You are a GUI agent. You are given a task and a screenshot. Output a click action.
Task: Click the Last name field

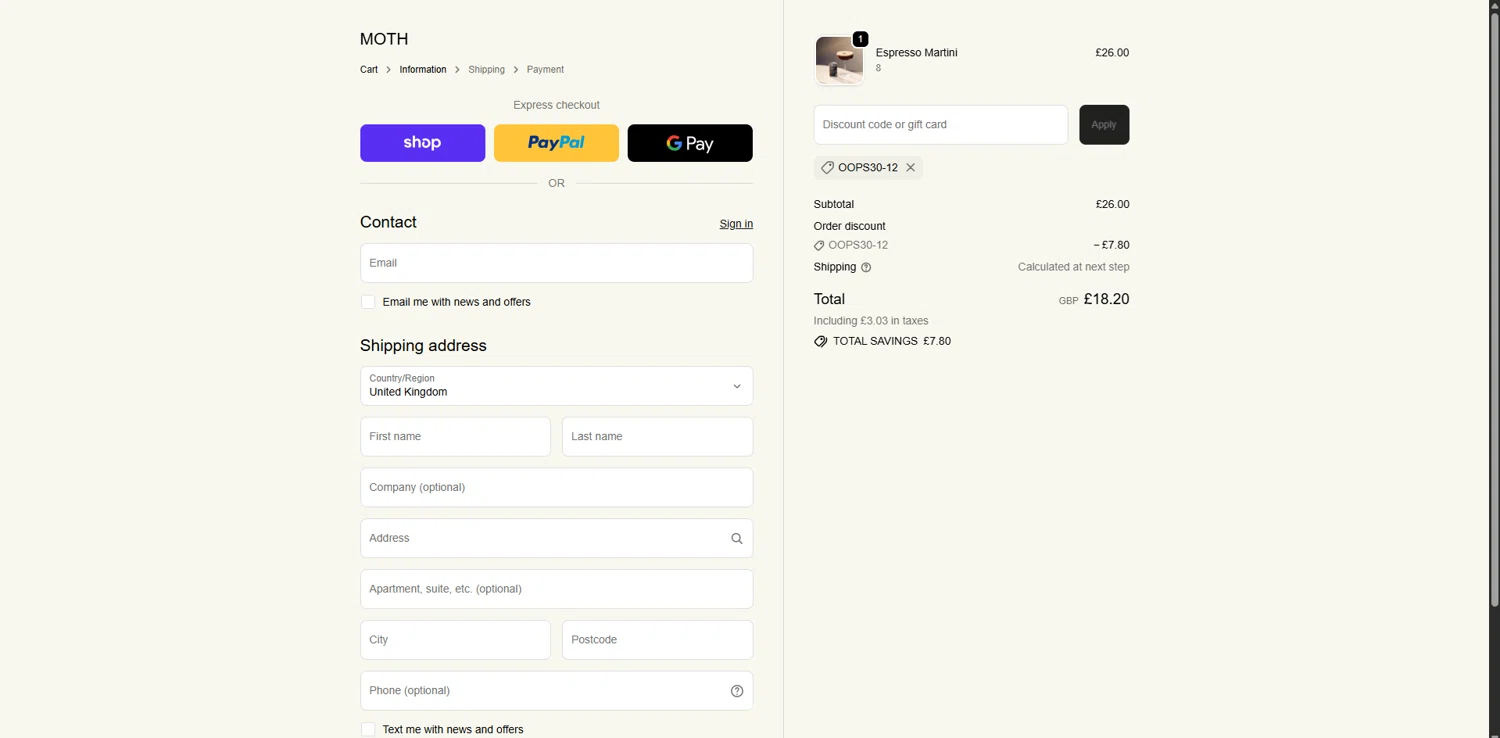point(657,437)
